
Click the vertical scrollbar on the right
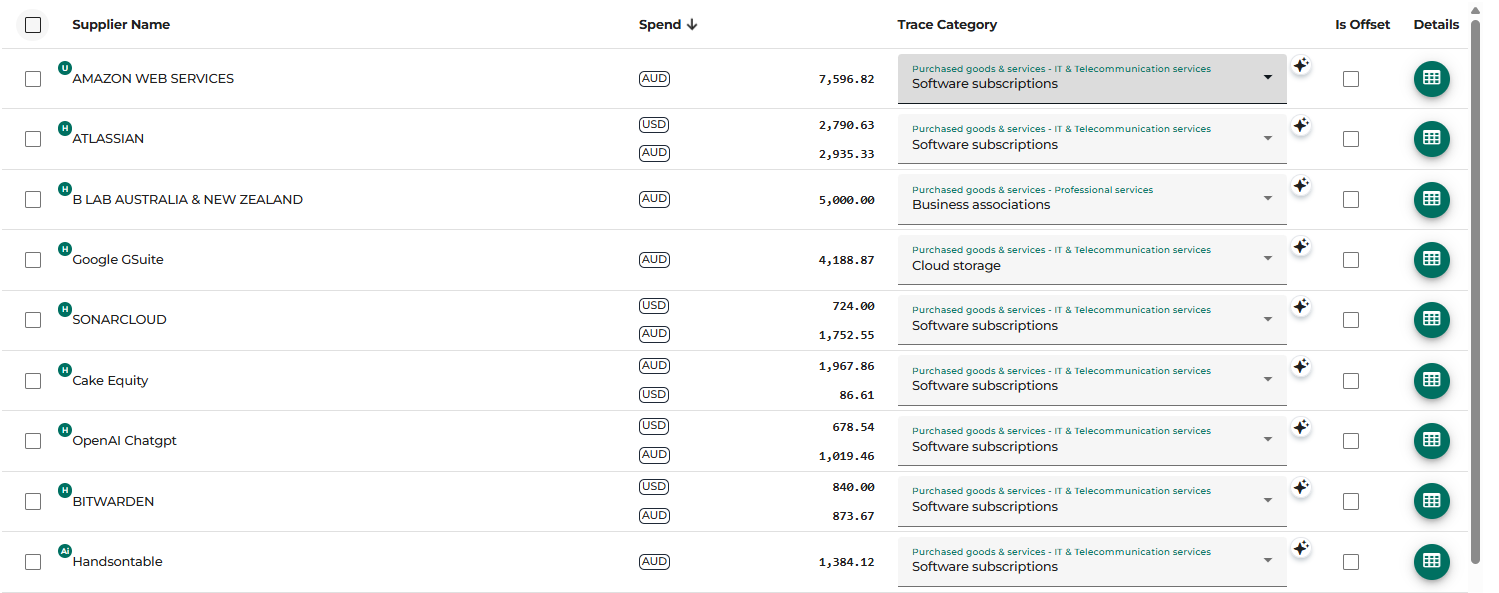point(1475,290)
